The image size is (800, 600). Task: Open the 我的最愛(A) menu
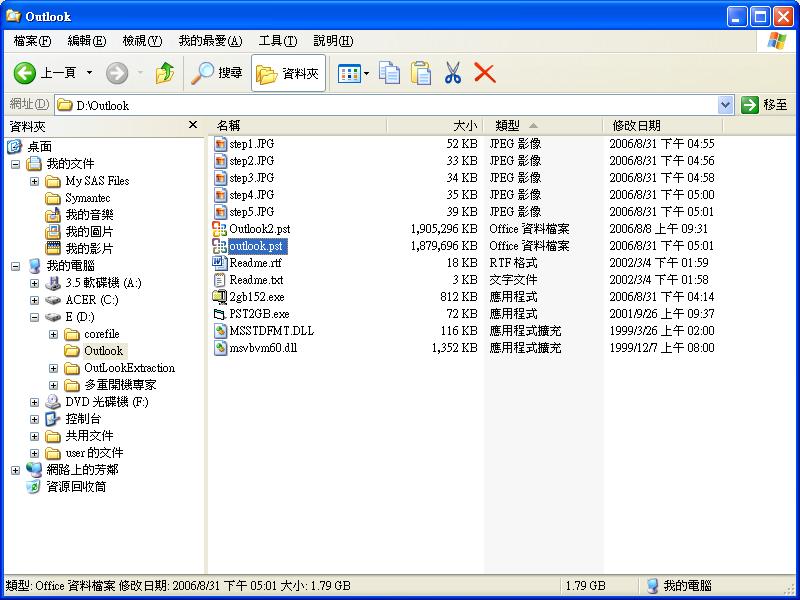tap(210, 41)
